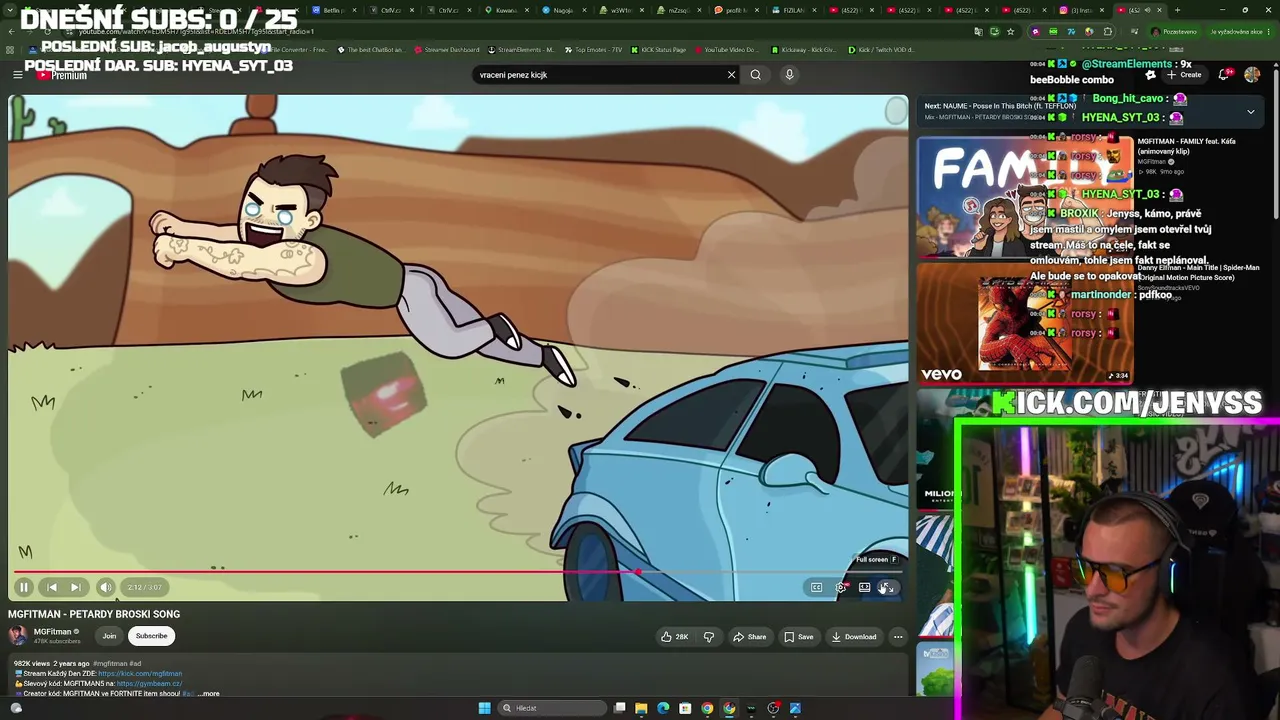Open the first Chrome icon on the taskbar
The height and width of the screenshot is (720, 1280).
click(707, 708)
